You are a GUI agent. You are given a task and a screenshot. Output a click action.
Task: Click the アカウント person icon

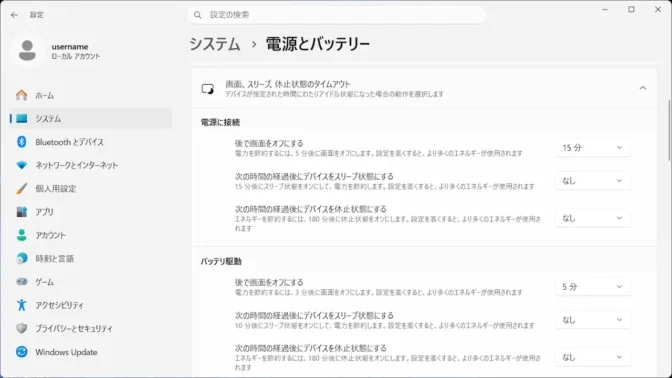pyautogui.click(x=21, y=235)
